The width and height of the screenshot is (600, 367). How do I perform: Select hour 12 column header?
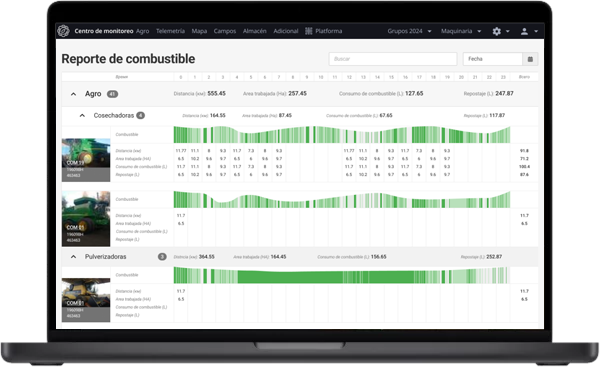[x=349, y=77]
